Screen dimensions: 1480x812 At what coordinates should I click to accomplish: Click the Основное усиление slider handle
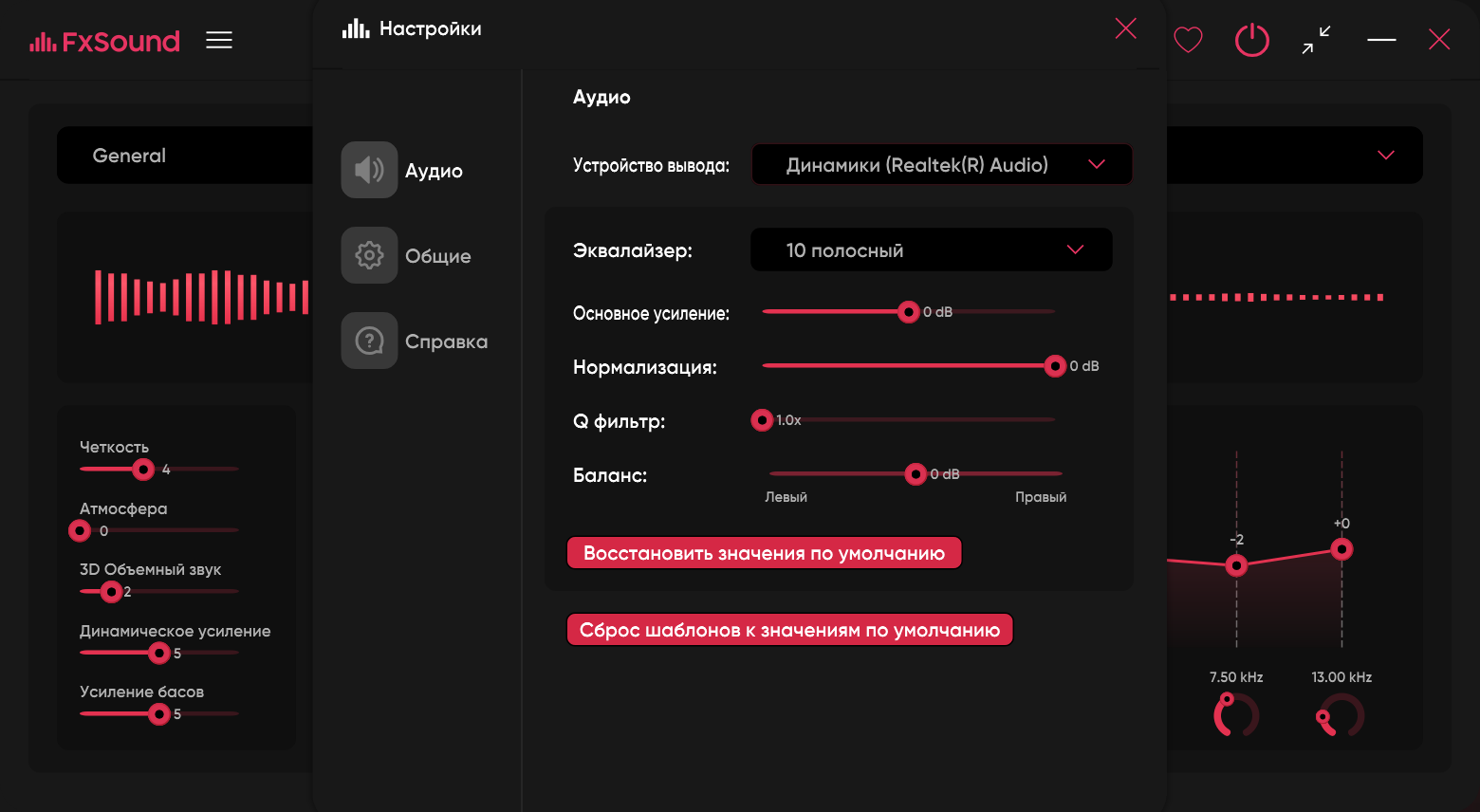[x=908, y=312]
